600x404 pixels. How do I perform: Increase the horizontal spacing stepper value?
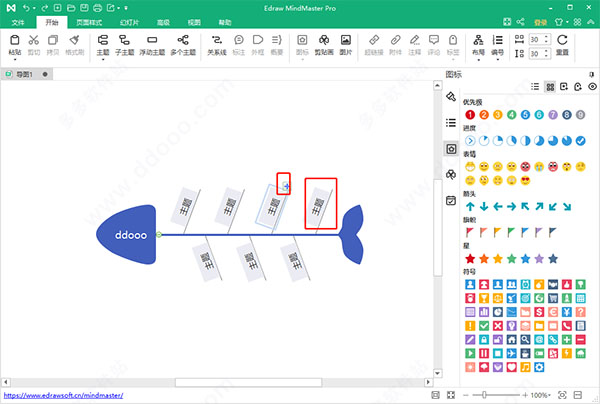tap(546, 37)
